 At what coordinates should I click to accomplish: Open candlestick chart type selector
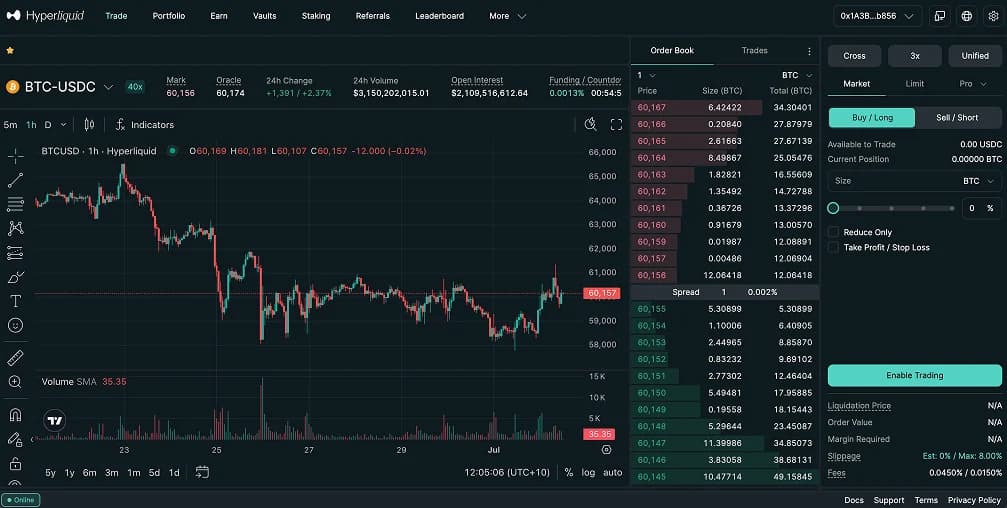(x=89, y=125)
